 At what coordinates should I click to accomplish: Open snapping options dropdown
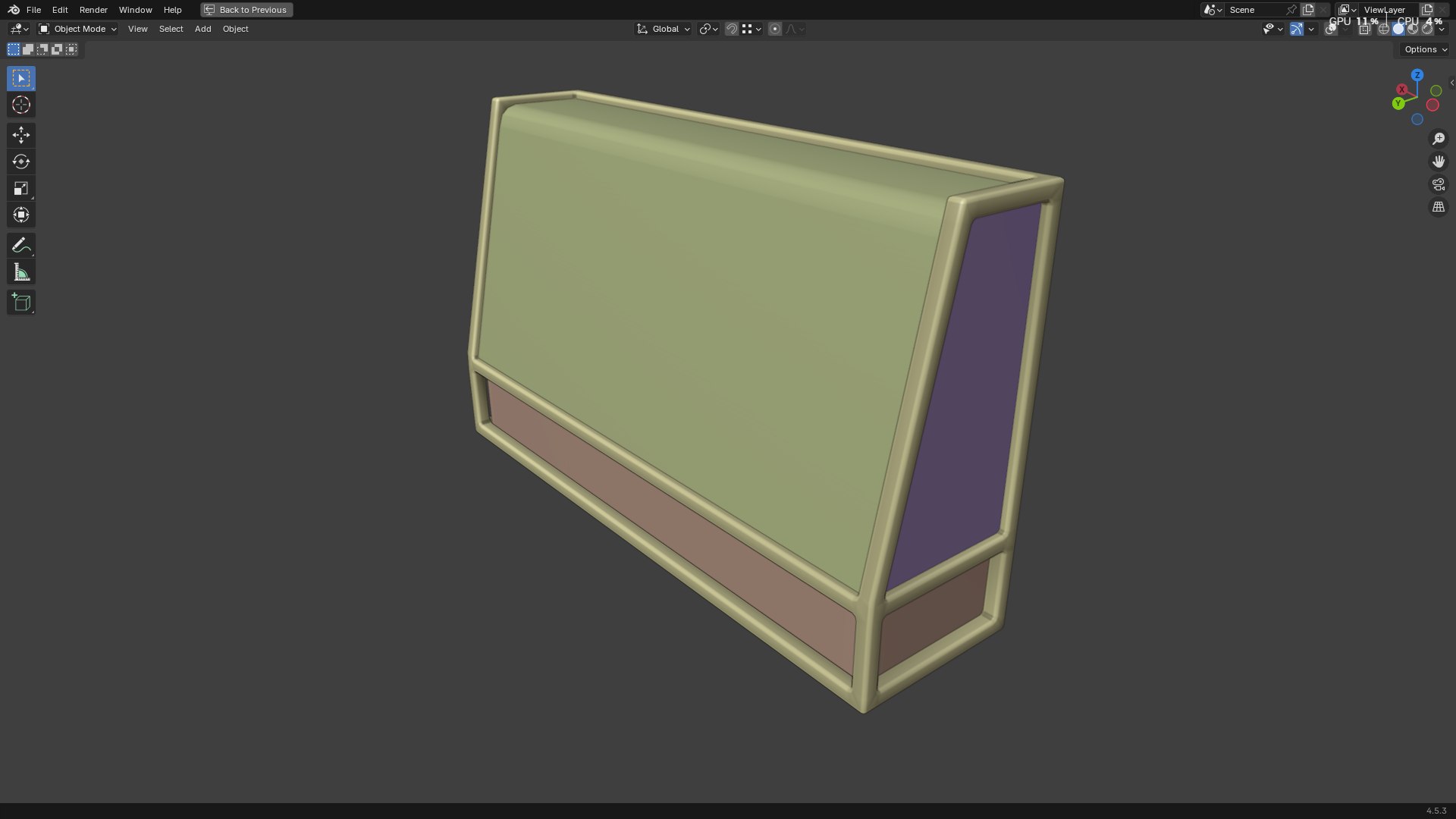(752, 29)
